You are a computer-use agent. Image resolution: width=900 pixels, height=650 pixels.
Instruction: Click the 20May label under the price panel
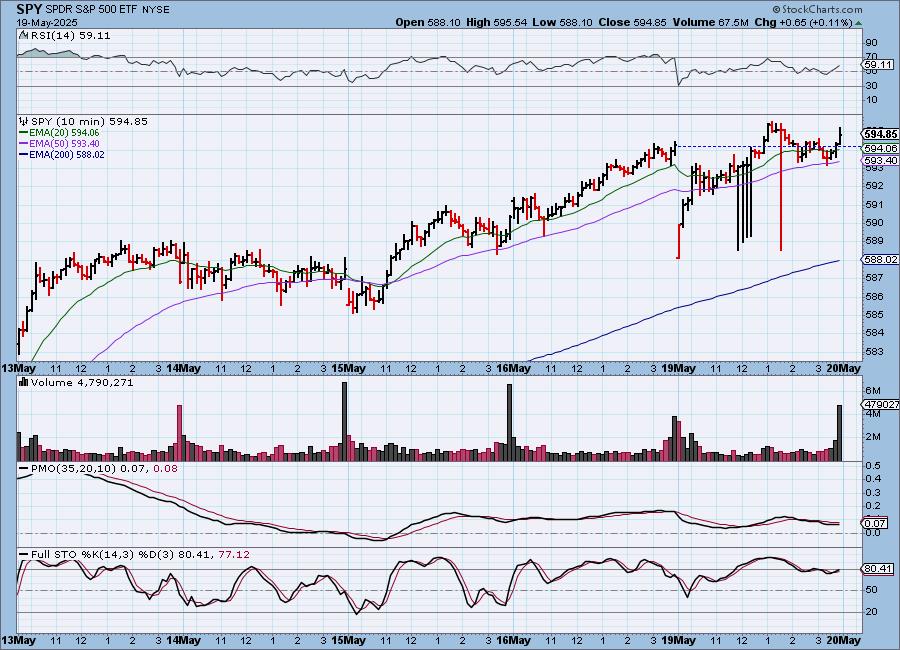[x=844, y=368]
